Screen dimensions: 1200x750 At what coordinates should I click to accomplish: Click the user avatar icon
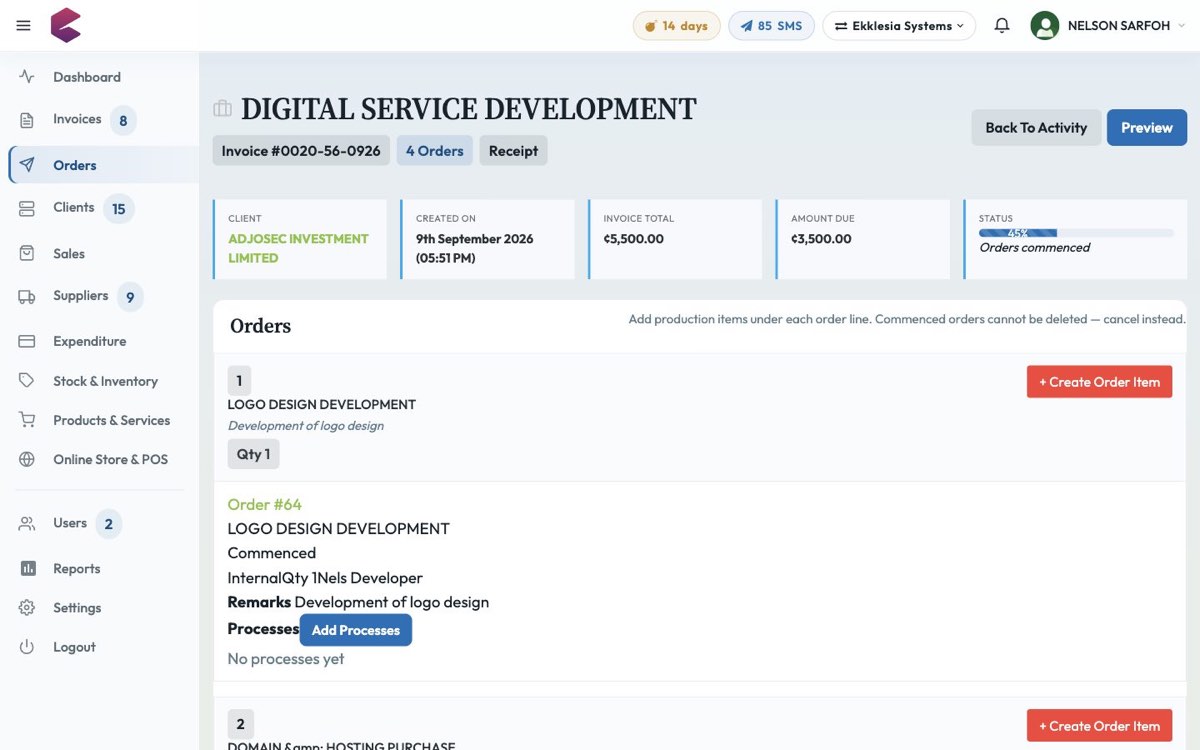1045,26
